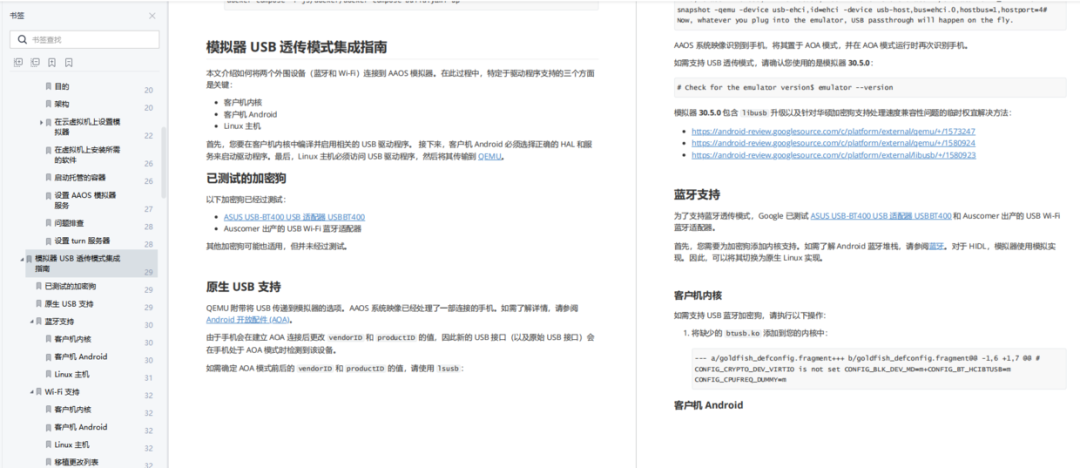Click the emulator --version code block
Viewport: 1080px width, 468px height.
[870, 88]
